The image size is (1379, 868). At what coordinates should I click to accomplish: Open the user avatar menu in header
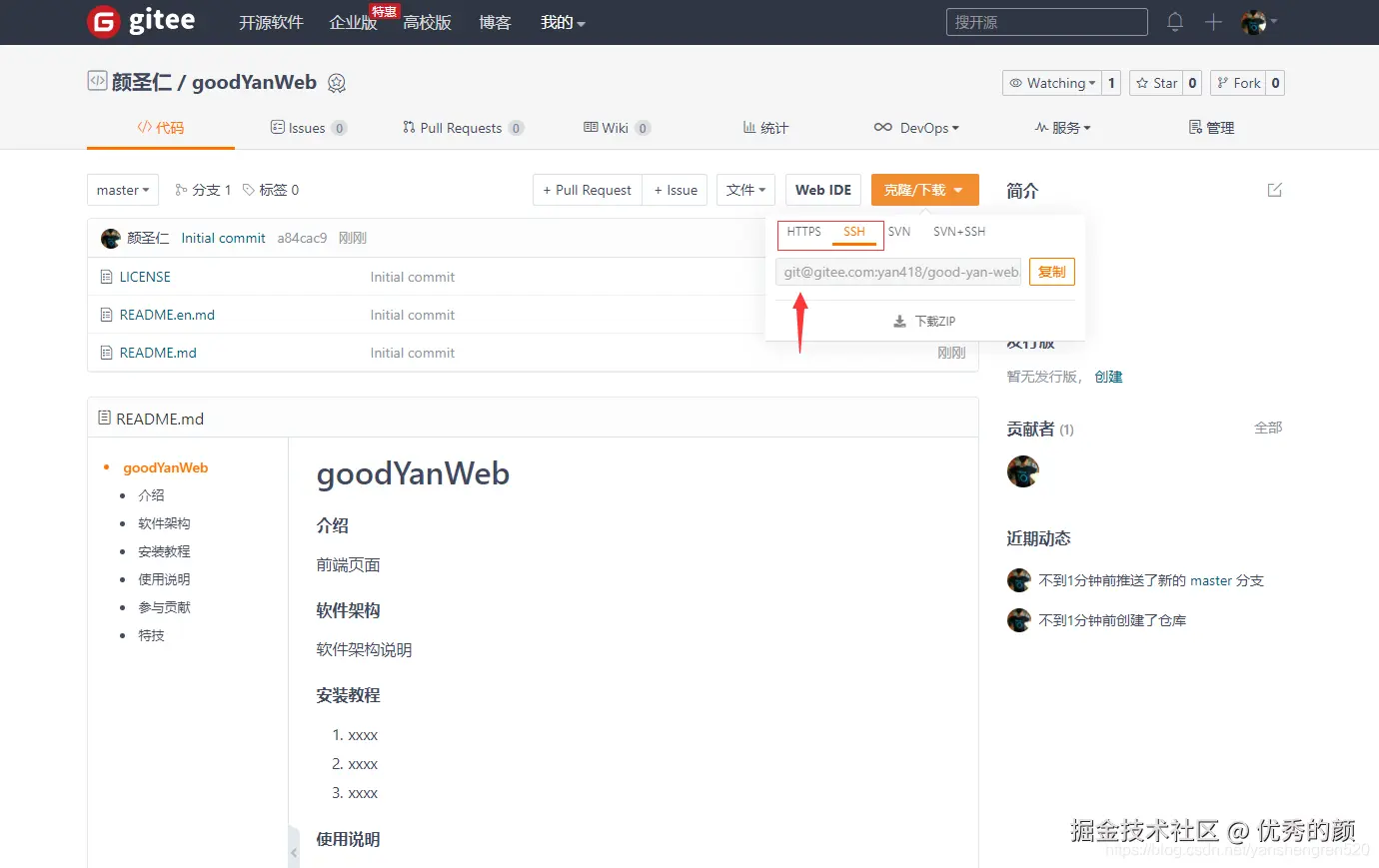coord(1258,22)
